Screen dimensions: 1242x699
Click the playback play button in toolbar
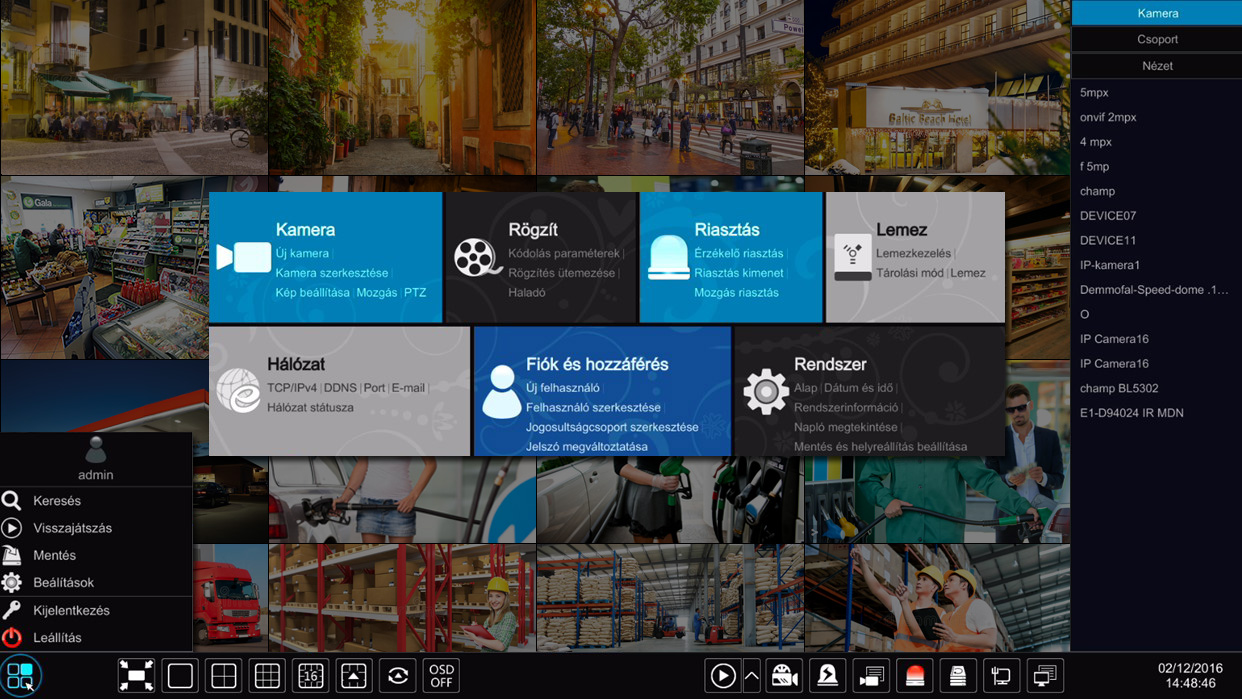point(722,676)
